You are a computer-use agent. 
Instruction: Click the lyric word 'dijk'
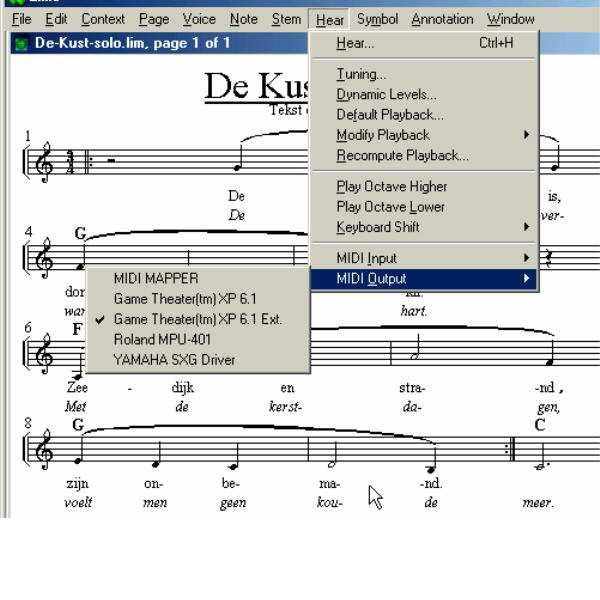[183, 388]
